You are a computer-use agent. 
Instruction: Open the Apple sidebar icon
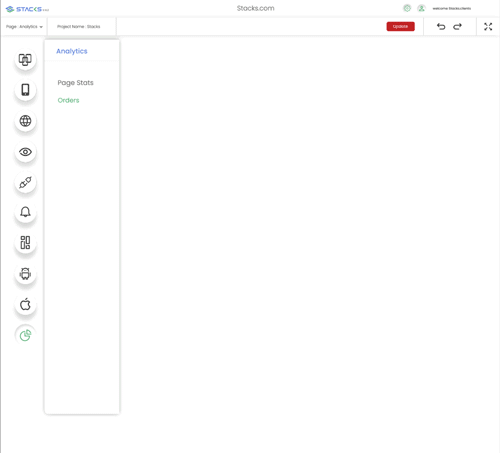(25, 304)
